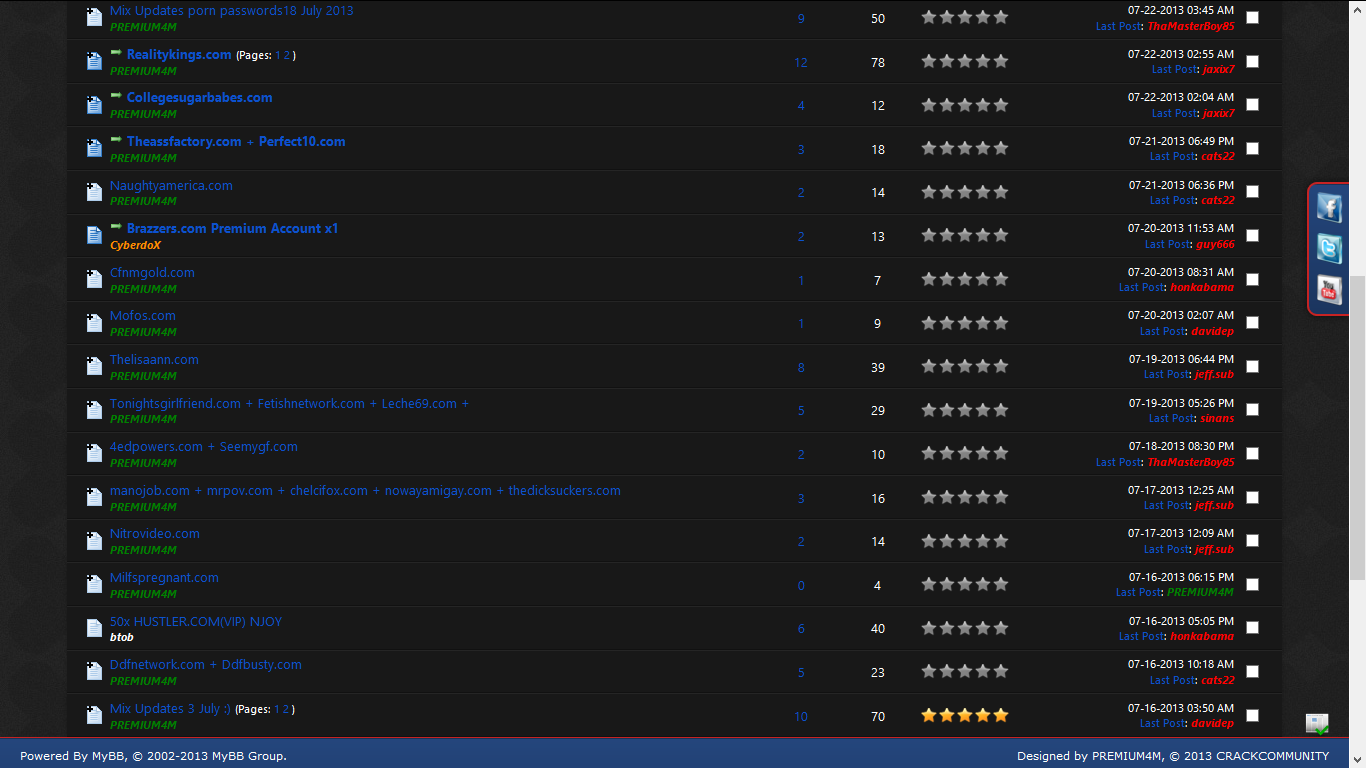Click thread document icon in Cfnmgold.com row
The width and height of the screenshot is (1366, 768).
tap(94, 279)
